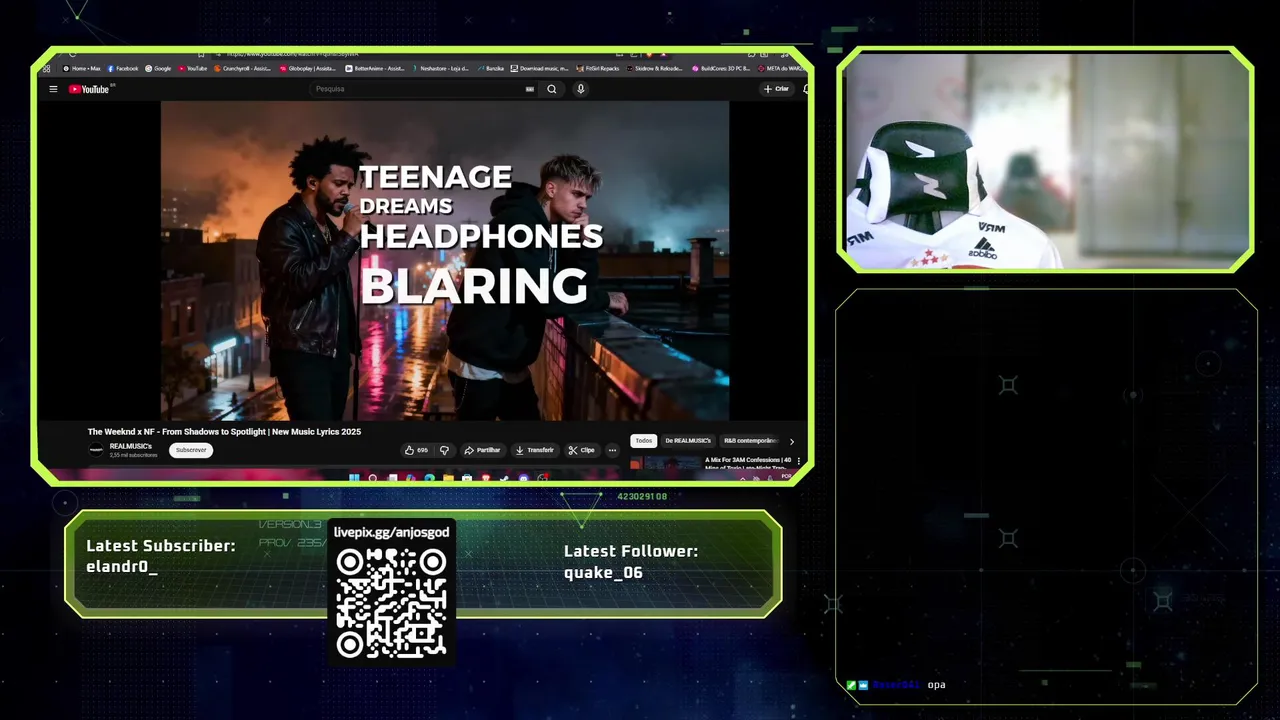Viewport: 1280px width, 720px height.
Task: Click the taskbar search magnifier icon
Action: (x=373, y=478)
